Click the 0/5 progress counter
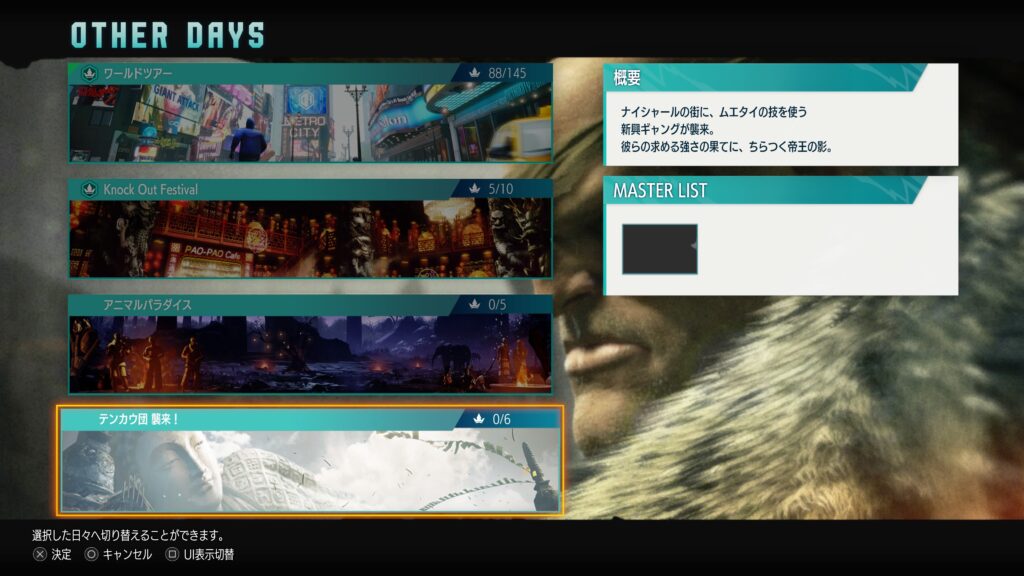 click(497, 304)
